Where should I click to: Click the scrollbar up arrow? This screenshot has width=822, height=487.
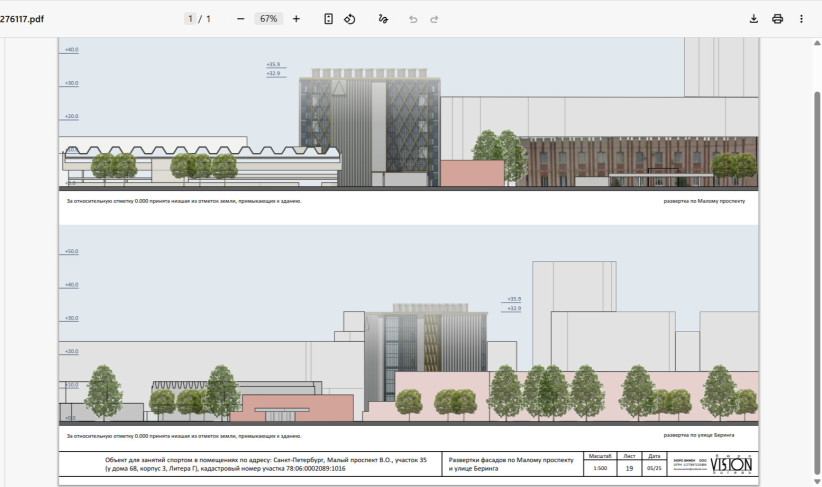[817, 43]
